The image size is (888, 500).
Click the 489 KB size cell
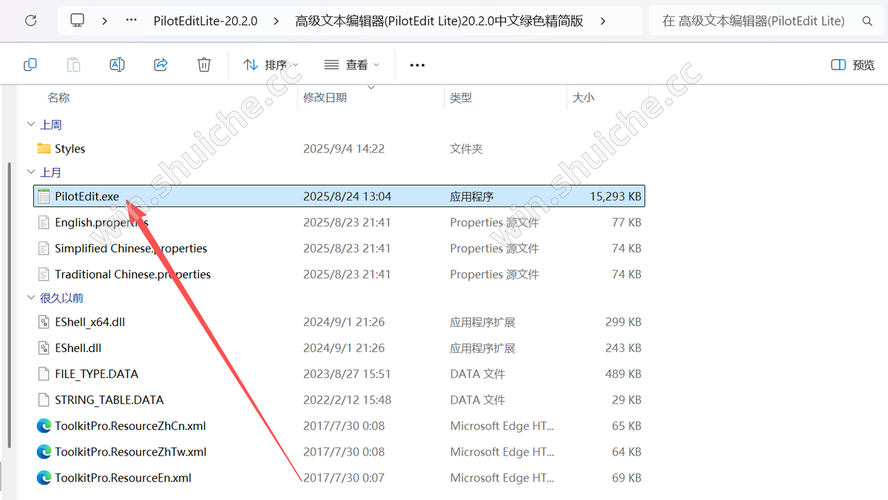(623, 374)
